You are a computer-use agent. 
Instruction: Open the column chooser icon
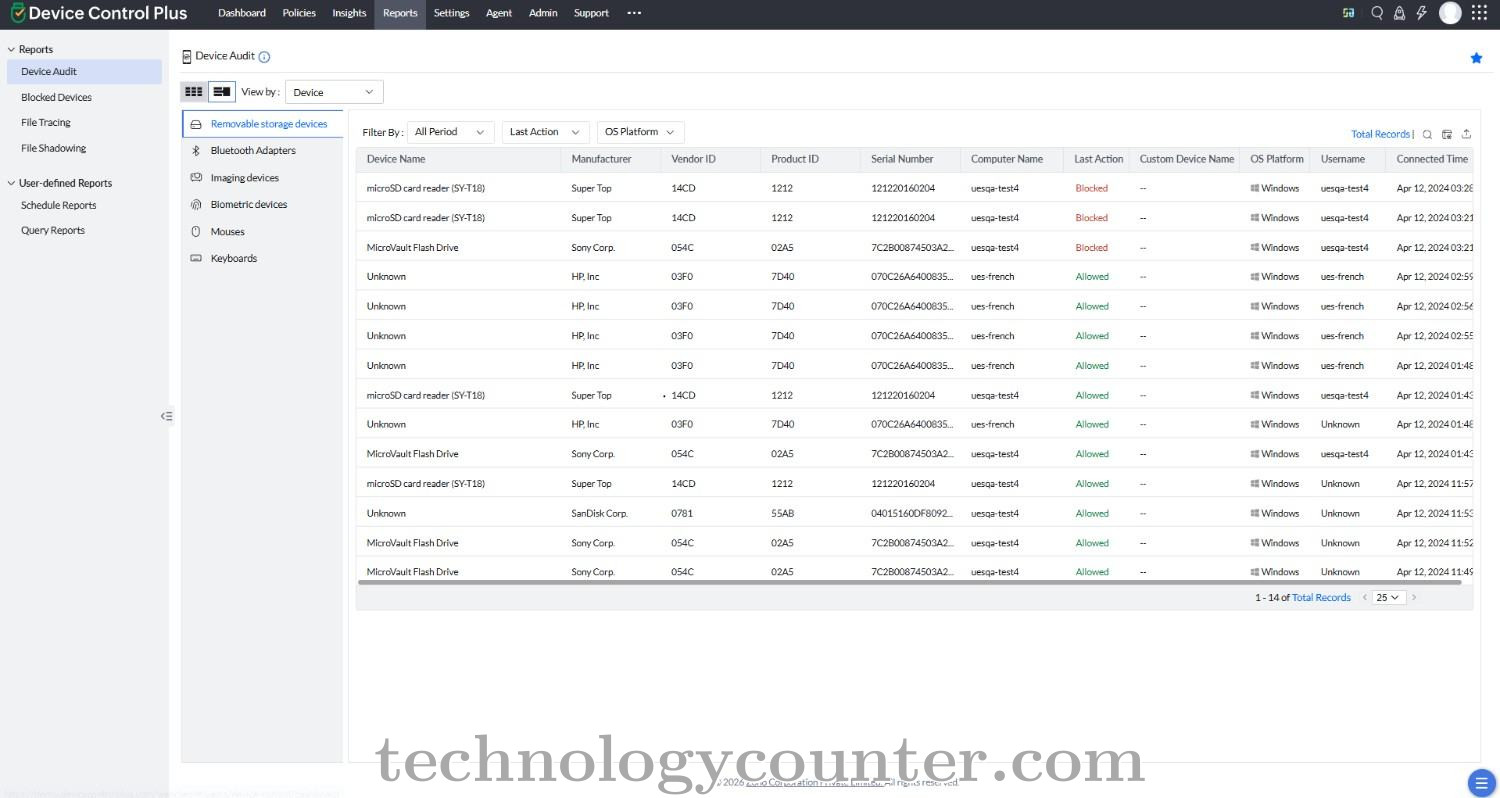point(1447,134)
